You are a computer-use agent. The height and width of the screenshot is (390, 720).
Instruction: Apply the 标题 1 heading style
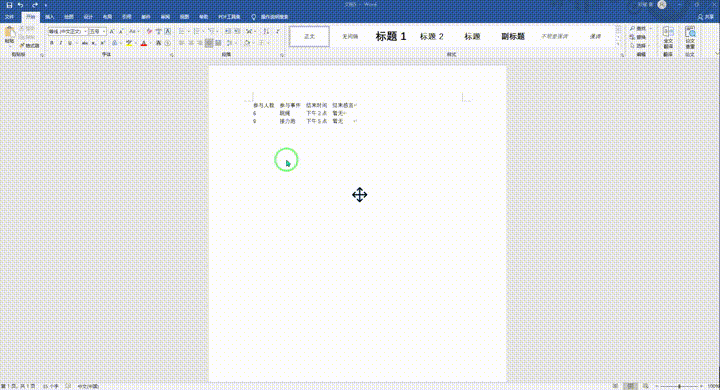tap(391, 36)
